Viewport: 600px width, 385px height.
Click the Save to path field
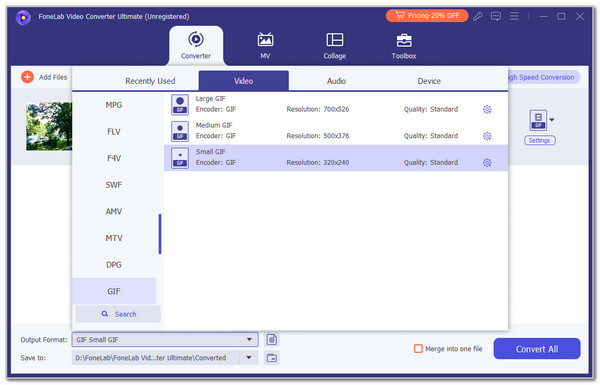click(155, 358)
